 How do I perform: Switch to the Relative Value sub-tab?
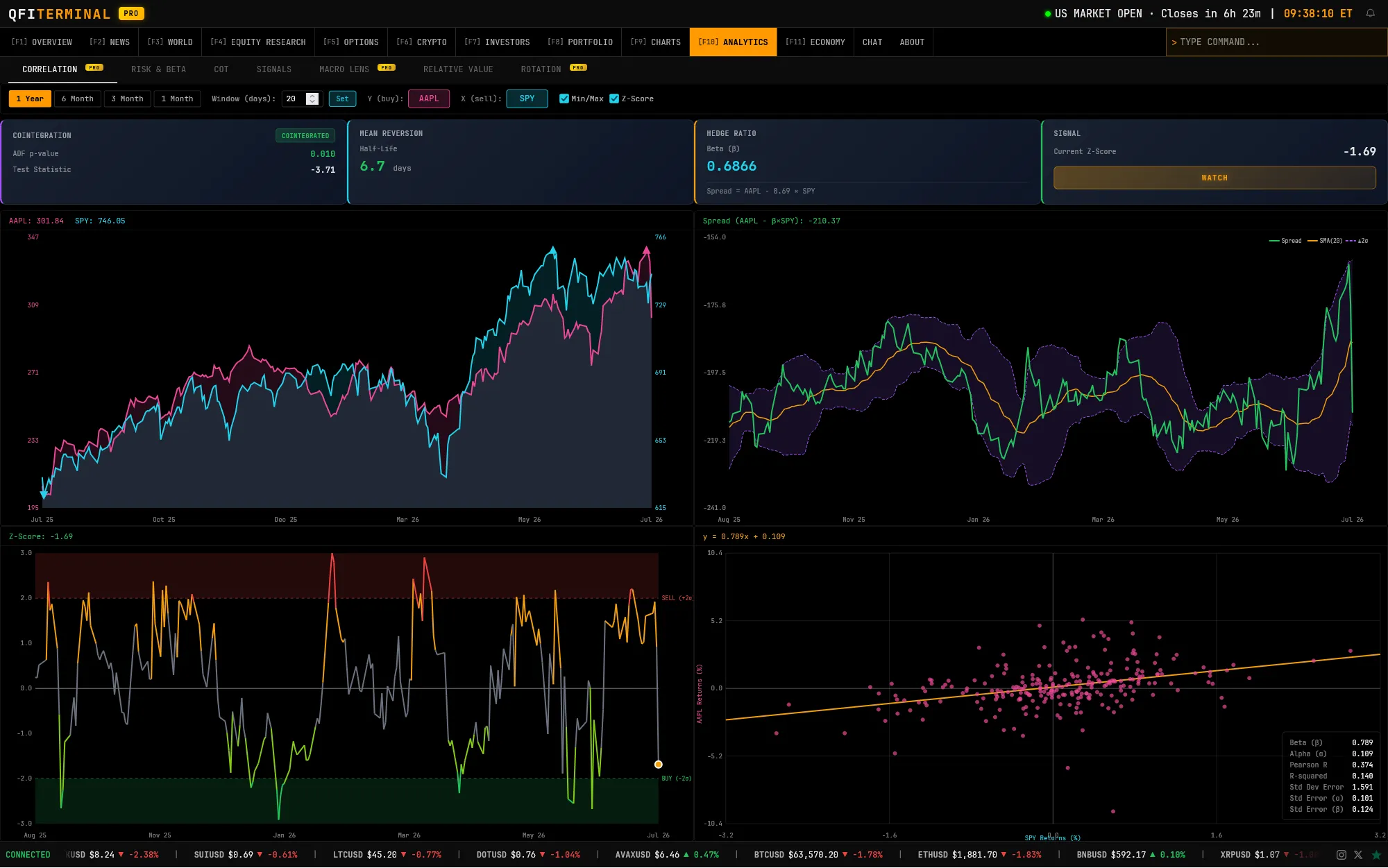tap(458, 69)
